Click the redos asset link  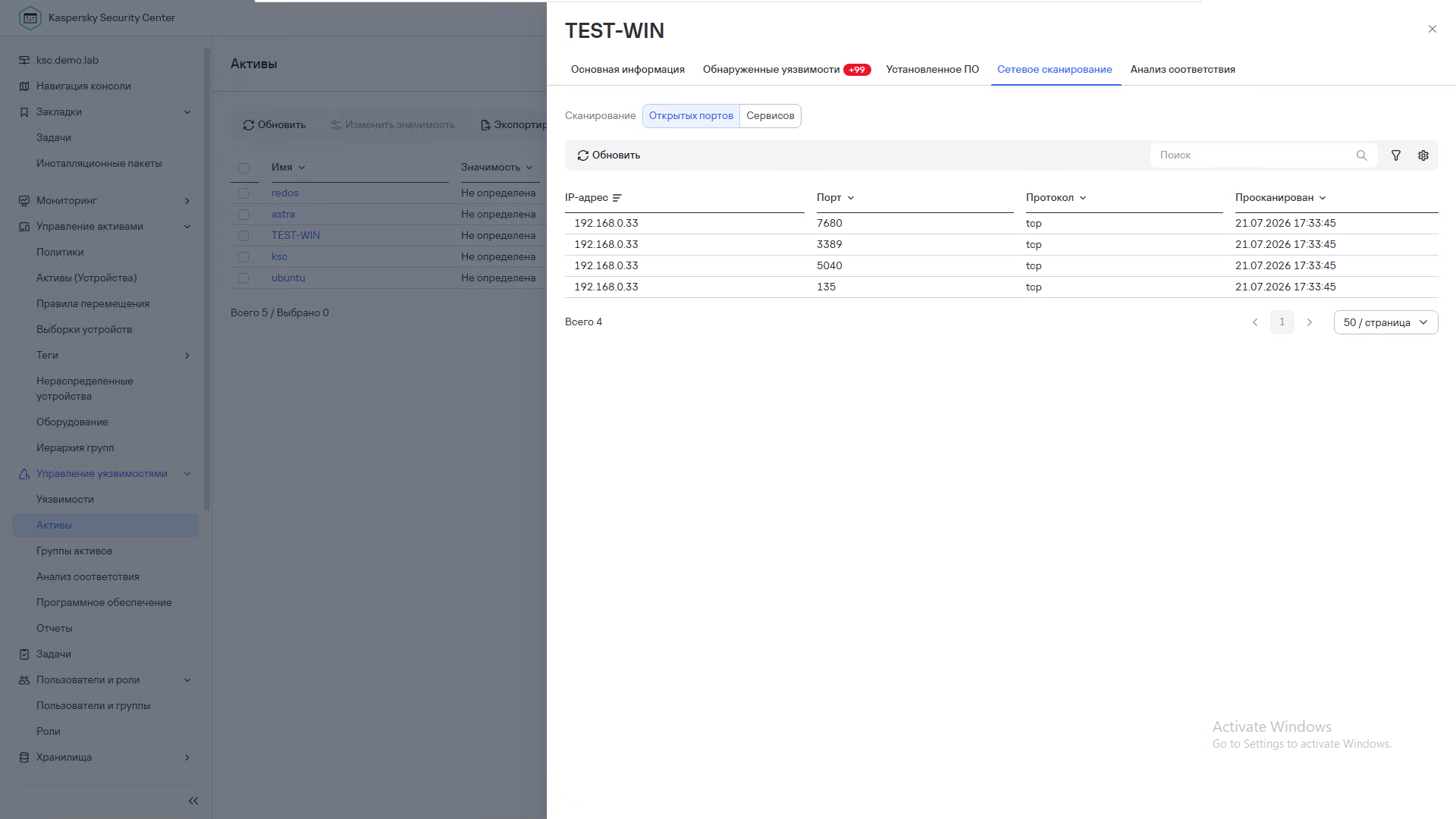pyautogui.click(x=285, y=193)
